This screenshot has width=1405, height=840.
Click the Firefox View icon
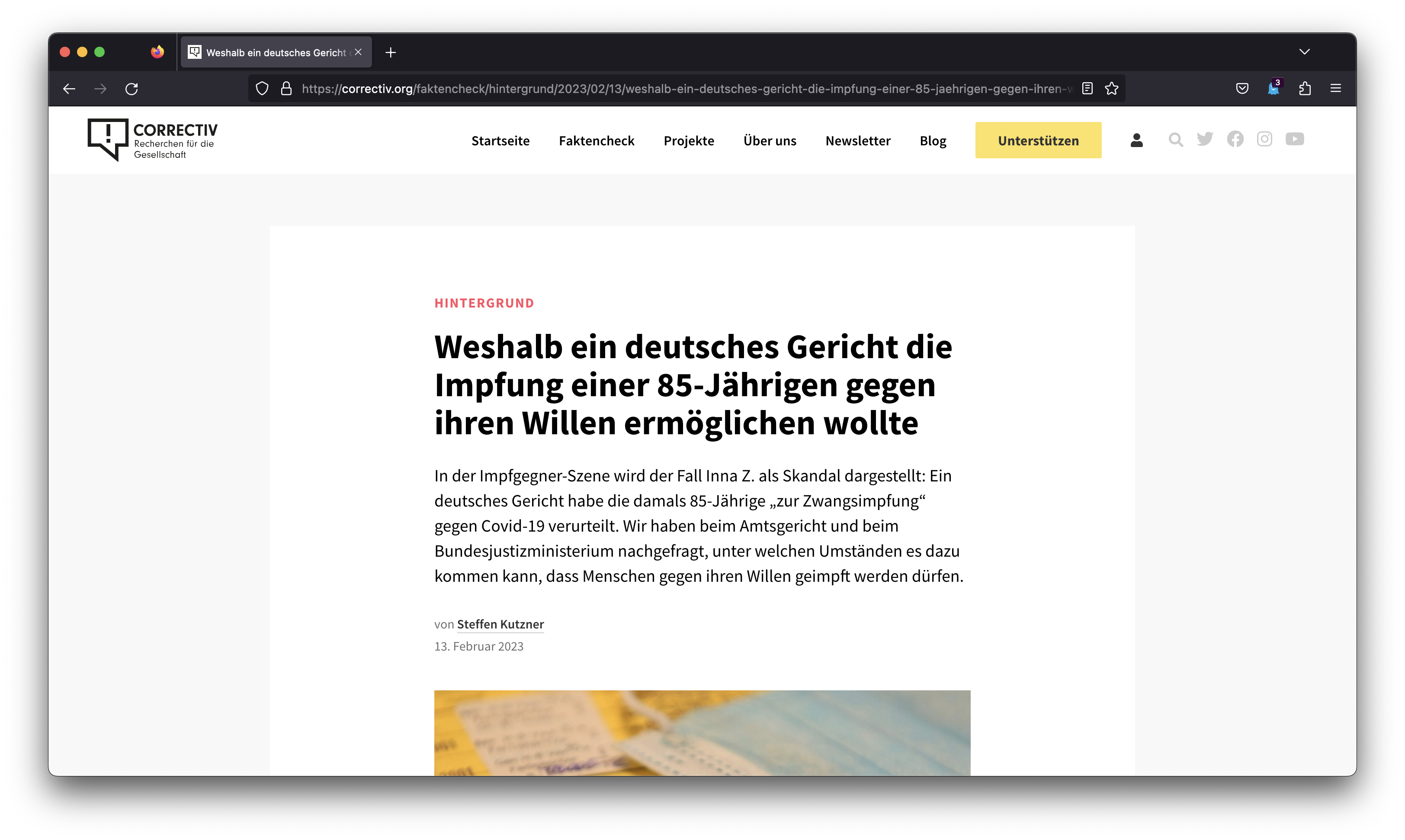tap(157, 52)
